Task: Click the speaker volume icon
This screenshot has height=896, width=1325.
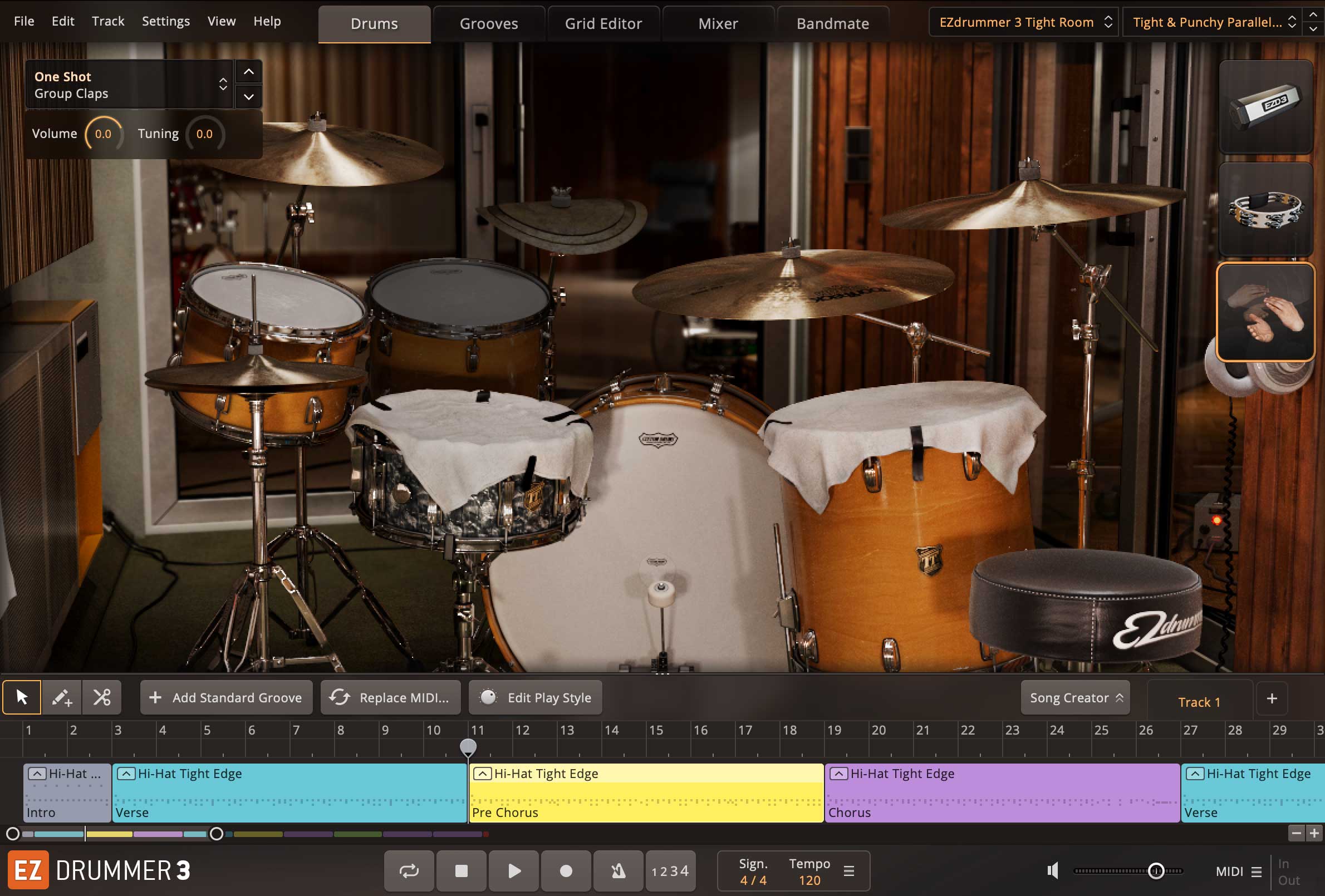Action: point(1052,870)
